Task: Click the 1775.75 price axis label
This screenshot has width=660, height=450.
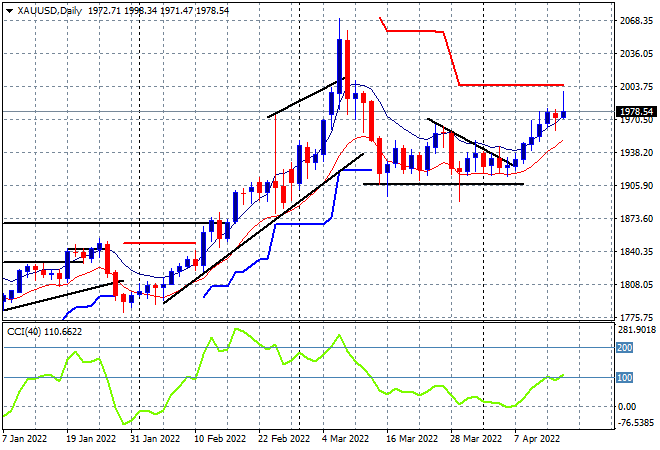Action: [636, 317]
